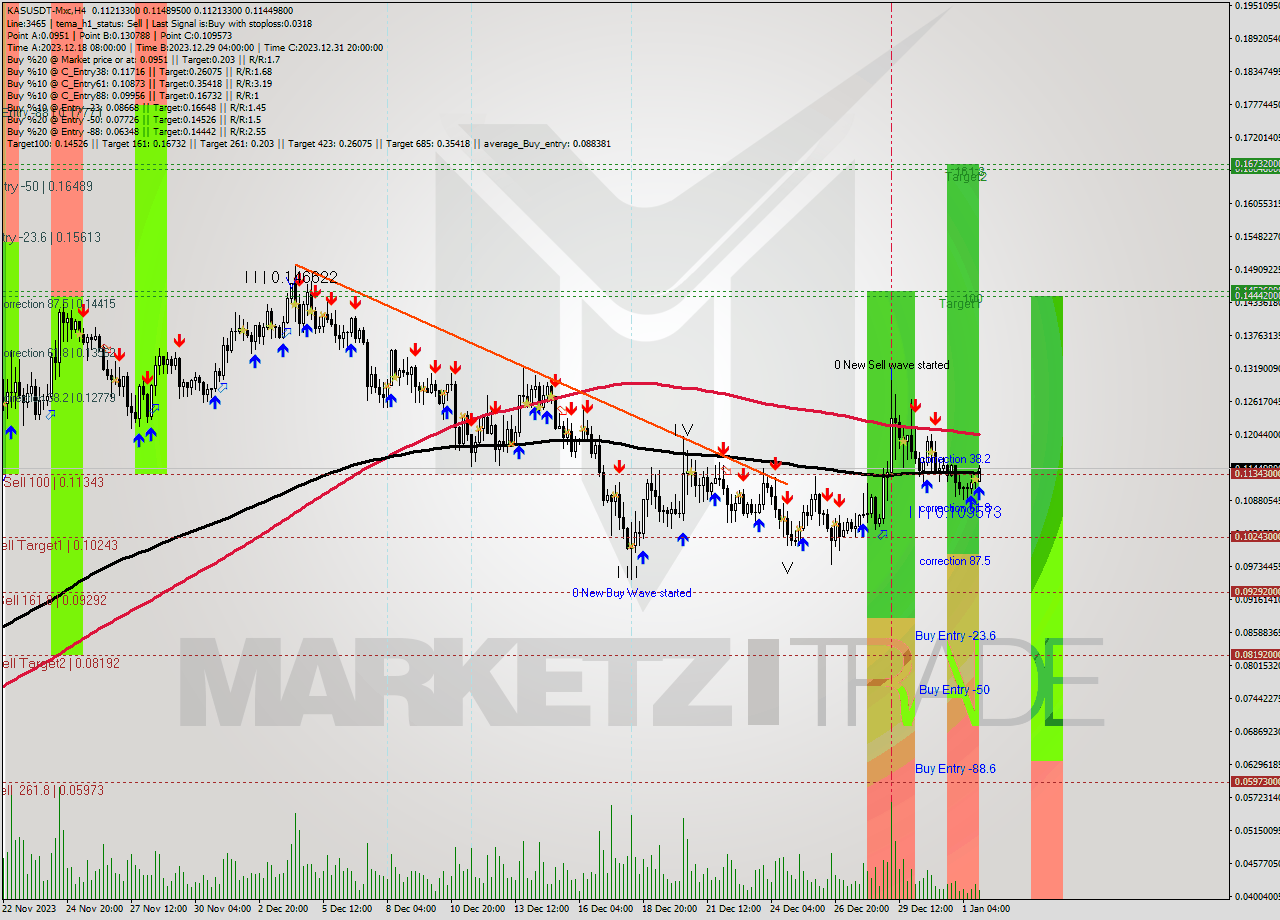This screenshot has width=1280, height=920.
Task: Select the 'Entry -88: 0.06348' buy line
Action: 136,131
